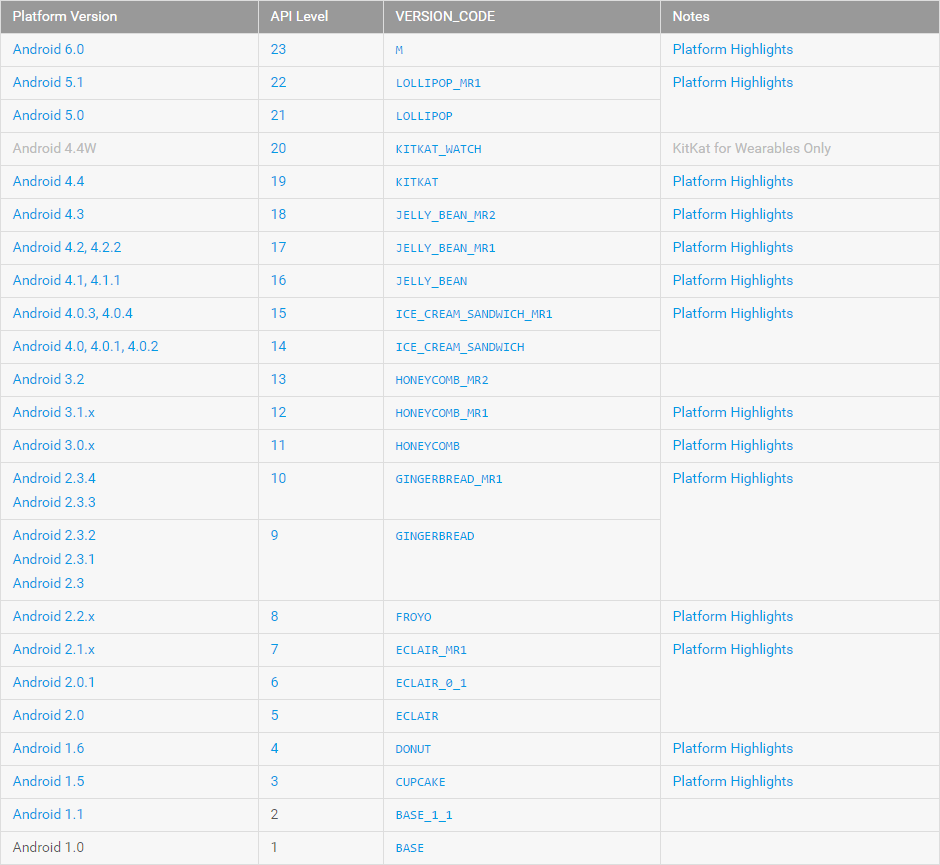
Task: Click the Android 4.4 link
Action: (48, 181)
